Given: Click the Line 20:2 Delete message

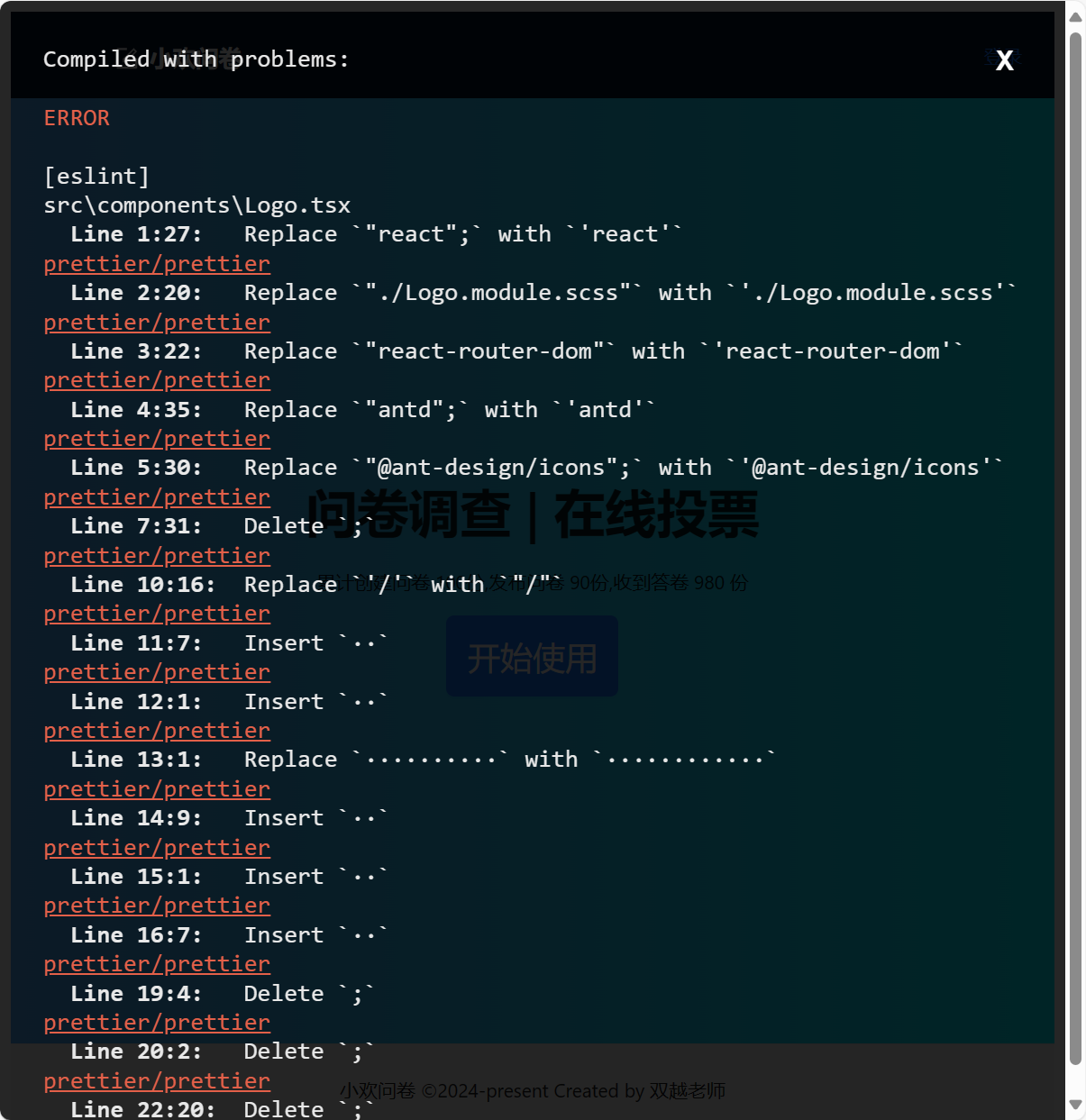Looking at the screenshot, I should point(223,1052).
